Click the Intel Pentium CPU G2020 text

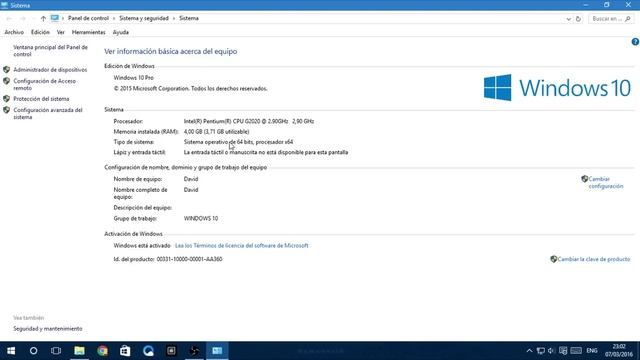point(249,121)
